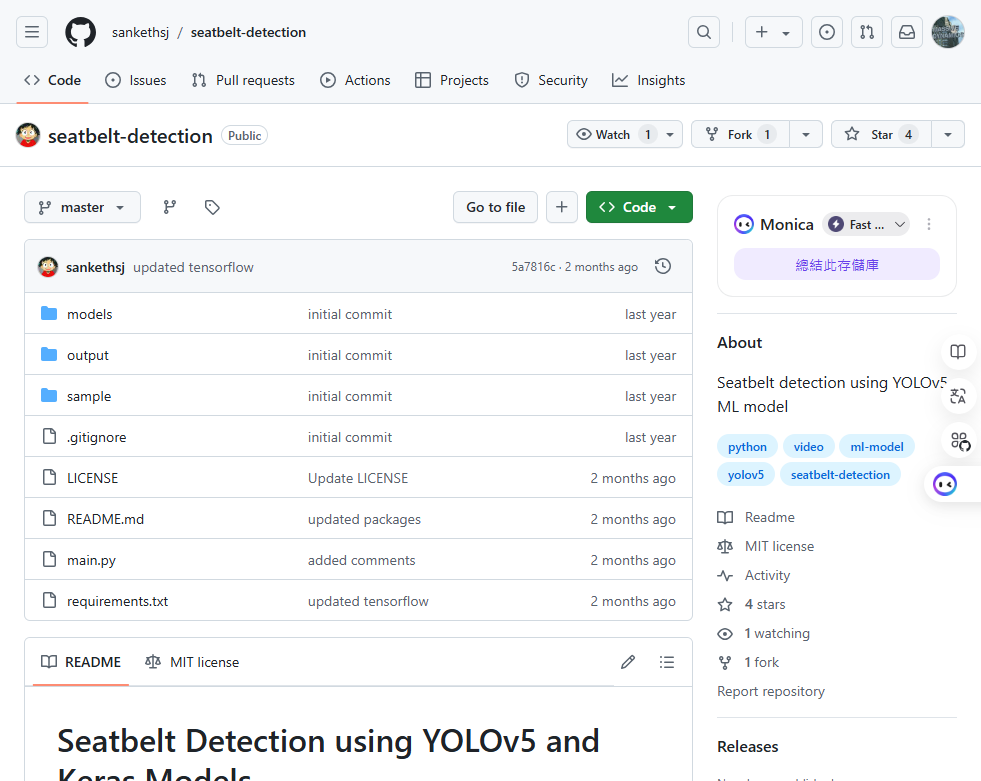Switch to Security tab
This screenshot has height=781, width=981.
(551, 80)
